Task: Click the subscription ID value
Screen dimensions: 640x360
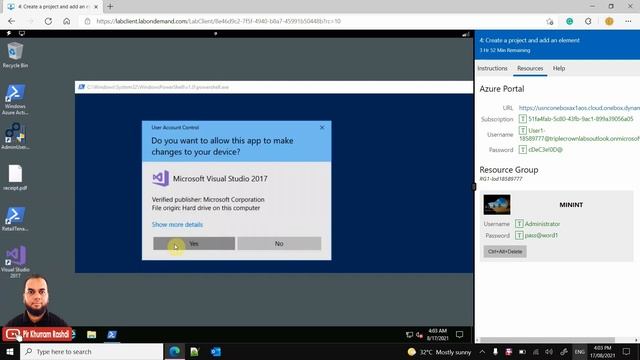Action: click(x=580, y=119)
